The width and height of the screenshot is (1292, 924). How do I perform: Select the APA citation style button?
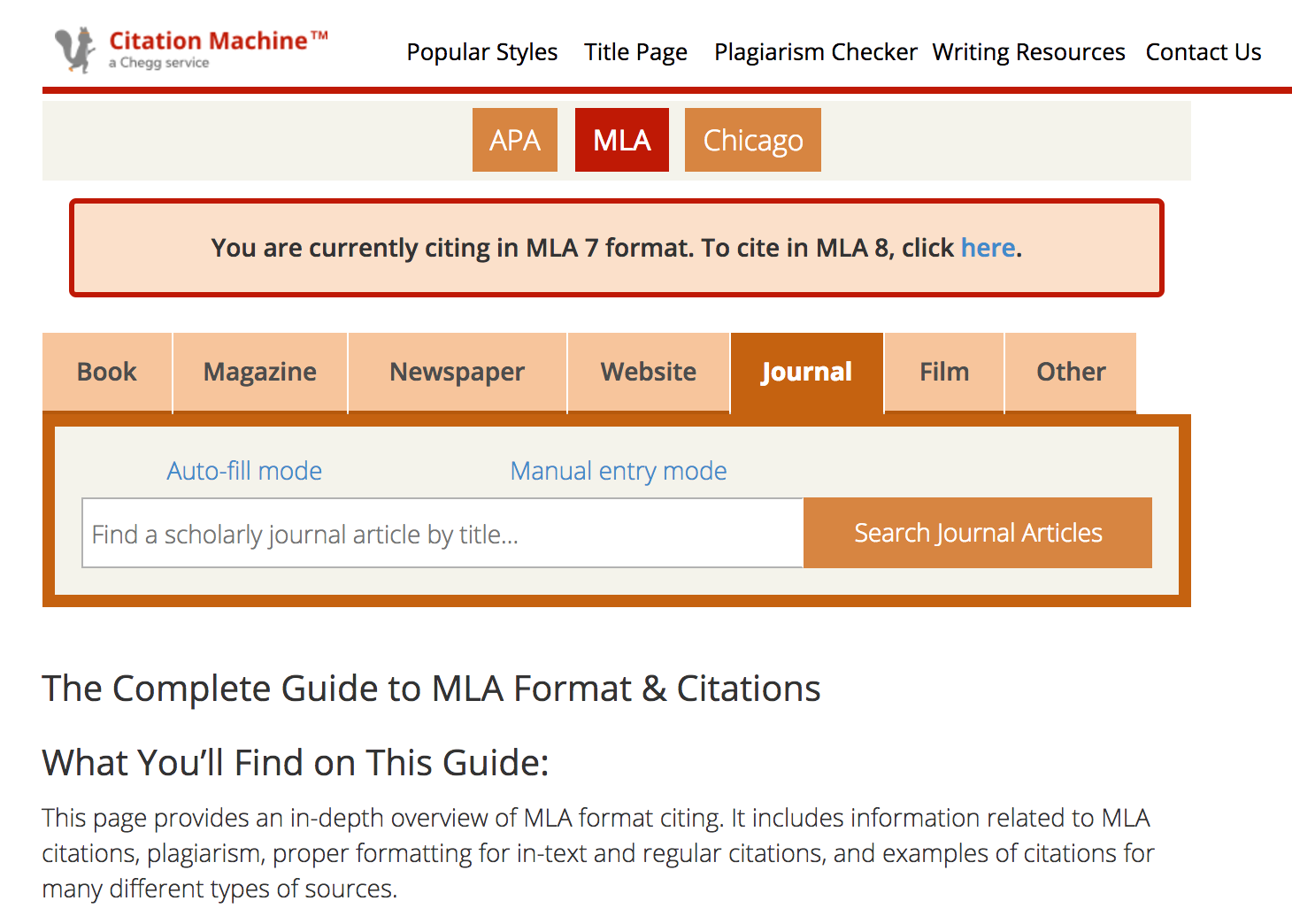click(x=515, y=140)
